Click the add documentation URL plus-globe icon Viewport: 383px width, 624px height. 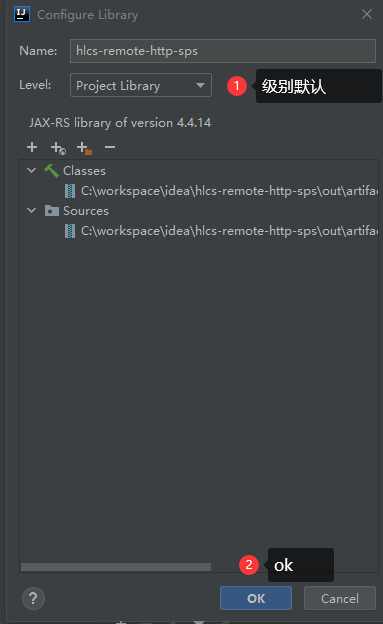click(x=58, y=148)
